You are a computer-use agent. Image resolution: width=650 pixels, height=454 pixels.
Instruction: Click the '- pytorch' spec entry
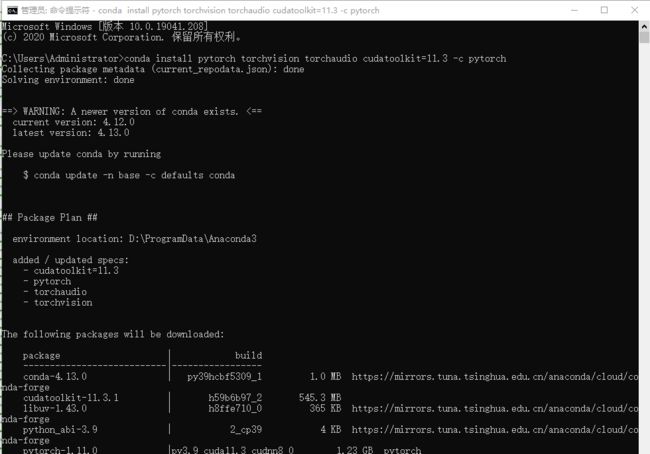(47, 282)
